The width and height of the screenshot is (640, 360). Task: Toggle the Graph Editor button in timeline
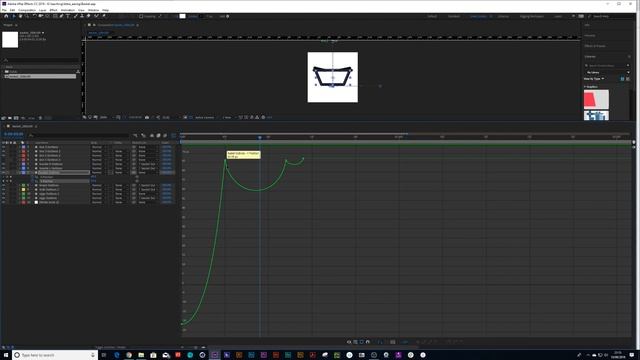(x=174, y=136)
